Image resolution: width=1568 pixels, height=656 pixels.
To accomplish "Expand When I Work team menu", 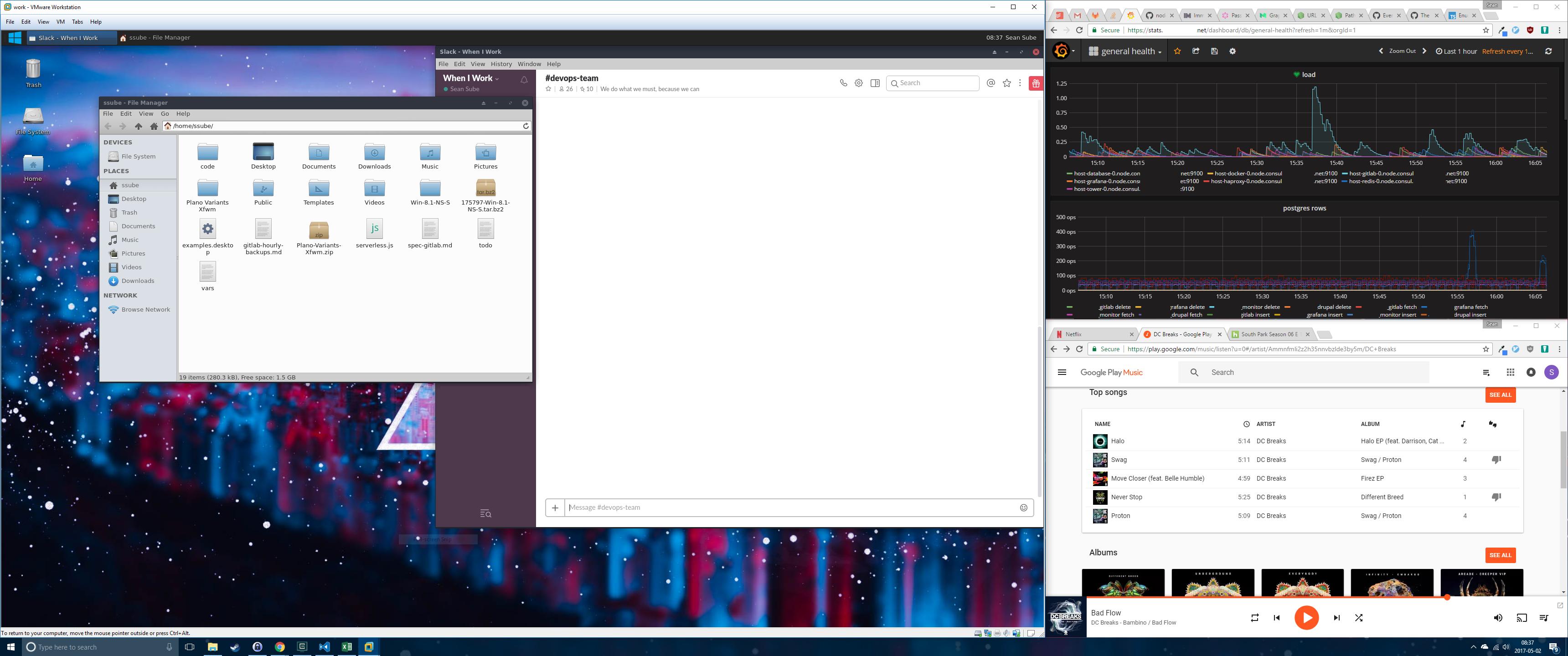I will click(x=470, y=78).
